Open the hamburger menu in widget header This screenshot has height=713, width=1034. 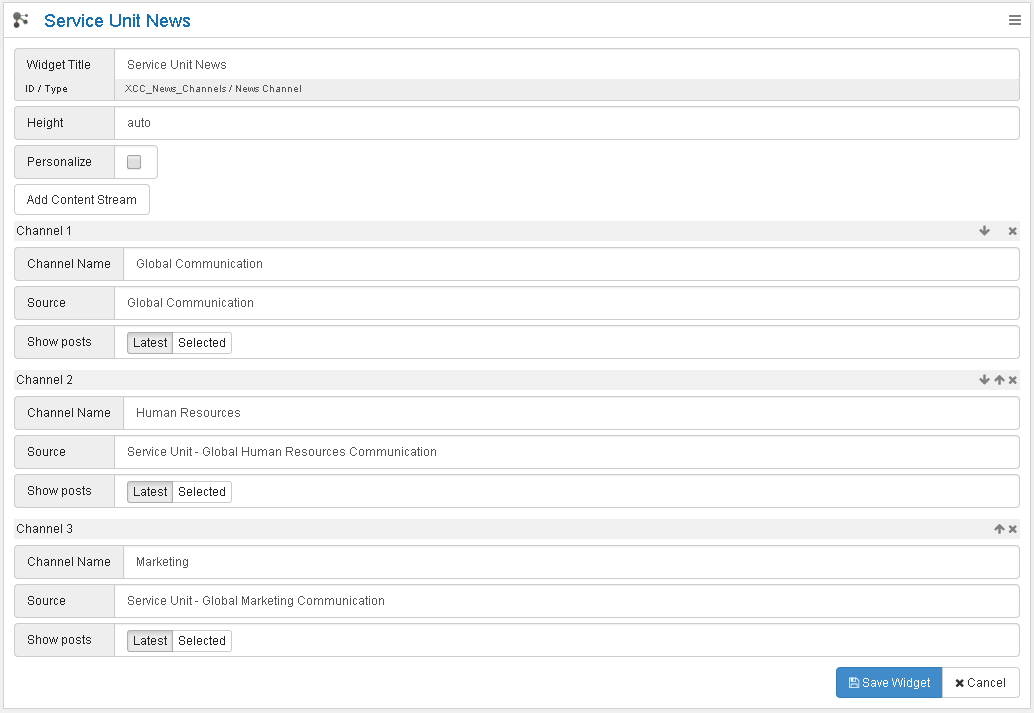click(1014, 20)
